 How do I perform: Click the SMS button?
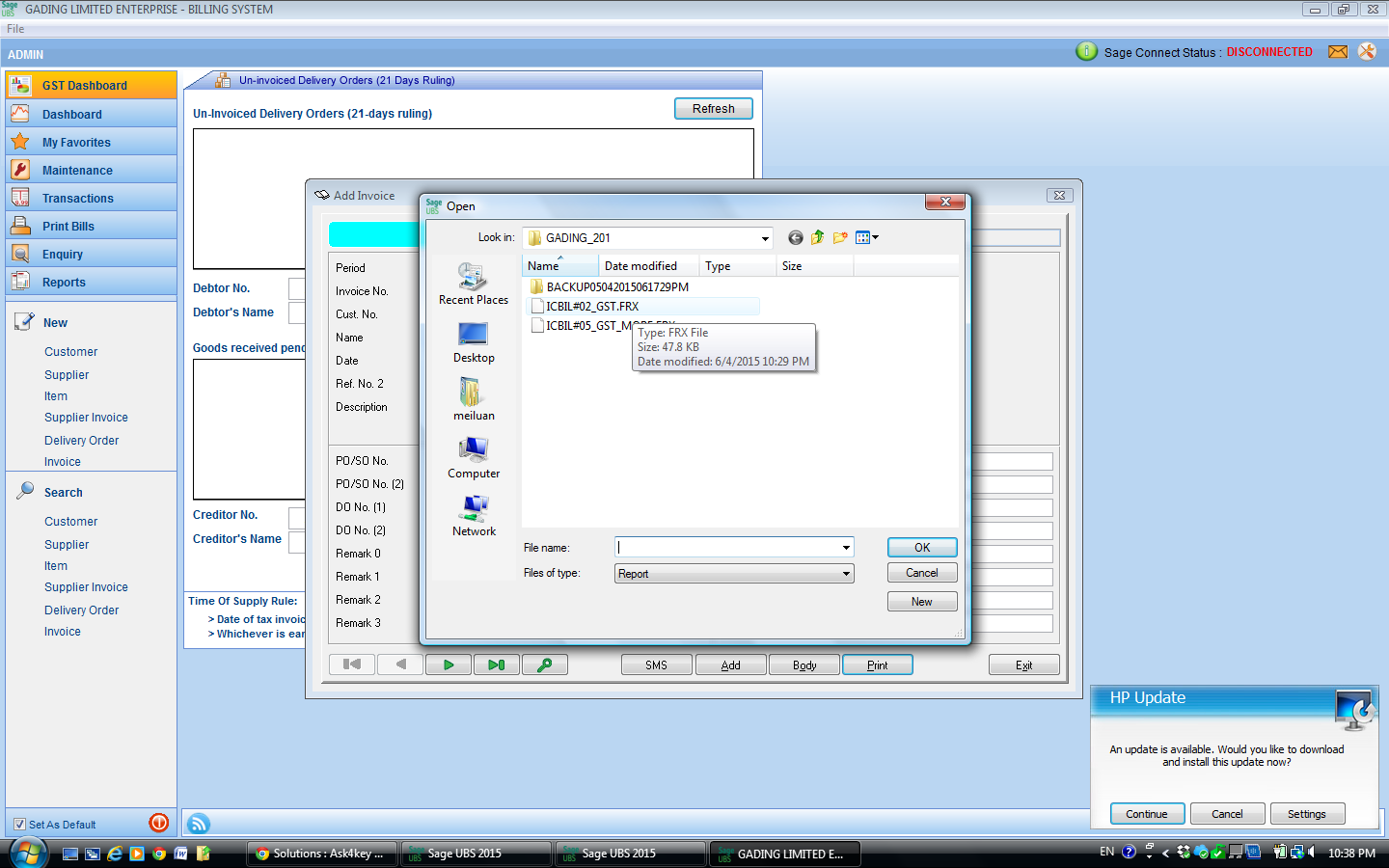[657, 665]
